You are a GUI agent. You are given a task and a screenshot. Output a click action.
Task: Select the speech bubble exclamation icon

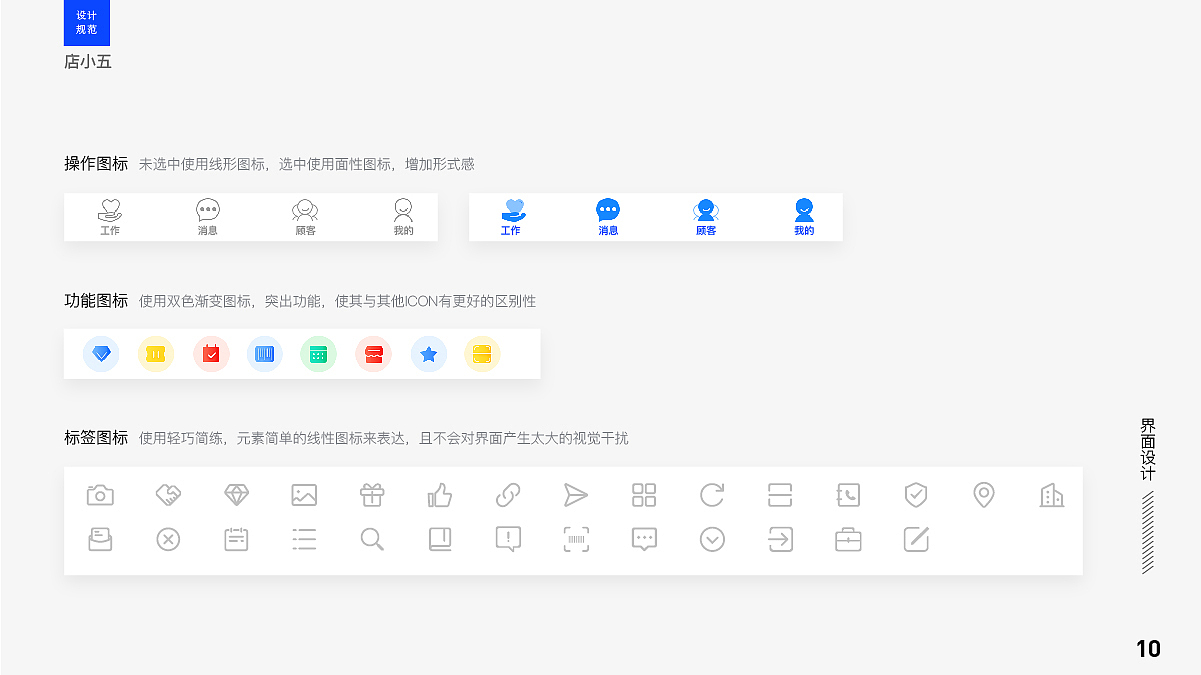508,540
